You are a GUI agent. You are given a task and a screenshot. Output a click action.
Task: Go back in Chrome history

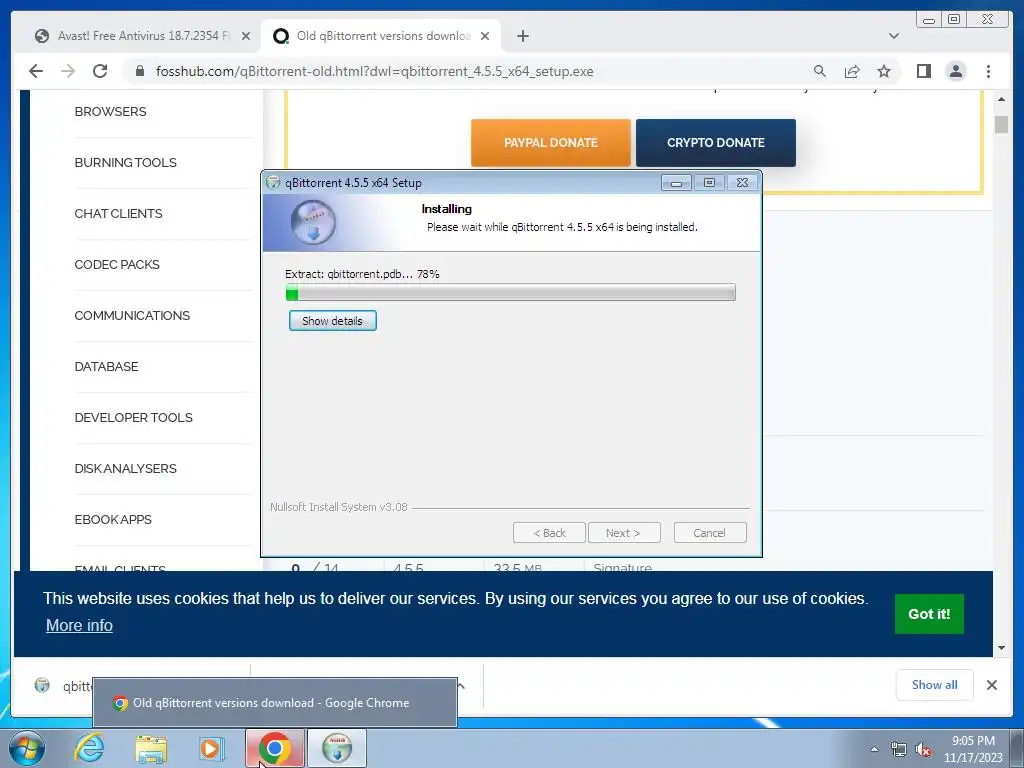(36, 71)
